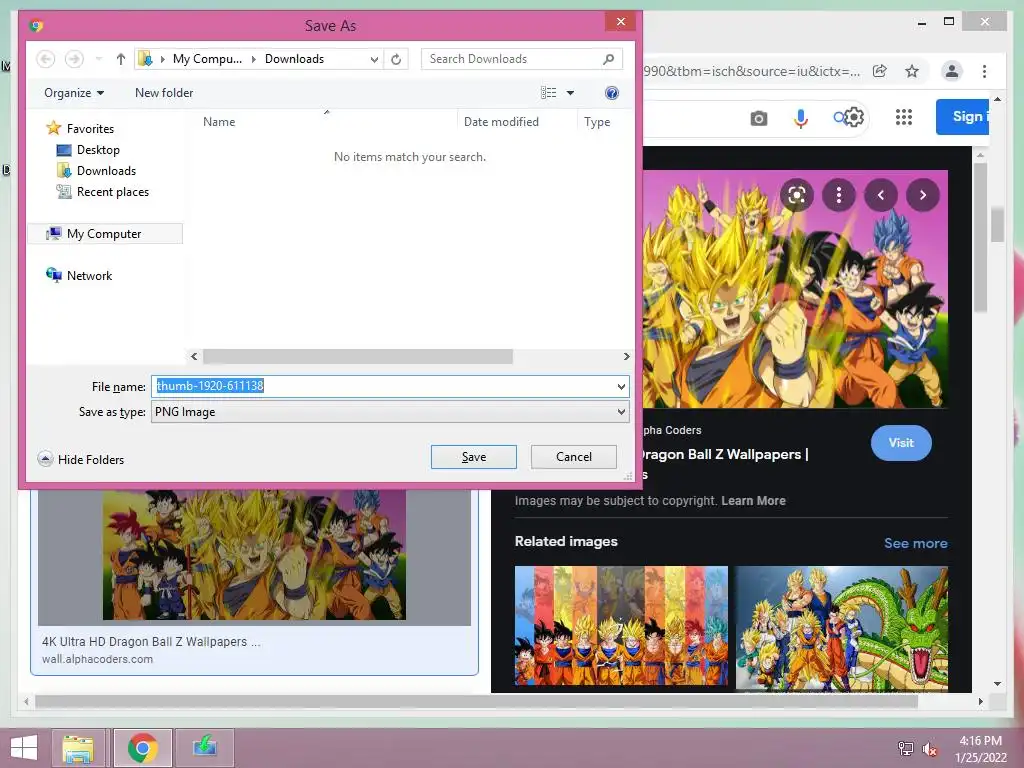Viewport: 1024px width, 768px height.
Task: Open the Learn More copyright link
Action: pyautogui.click(x=753, y=501)
